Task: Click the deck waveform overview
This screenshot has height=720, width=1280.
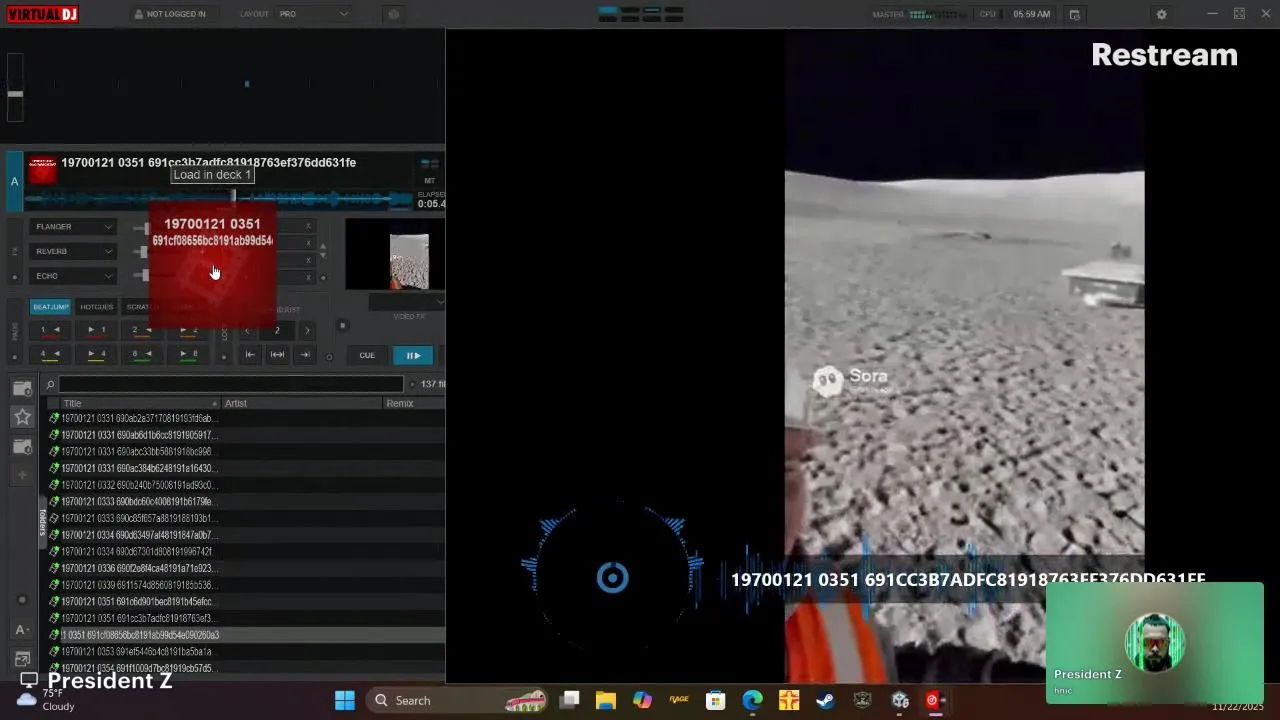Action: (x=220, y=199)
